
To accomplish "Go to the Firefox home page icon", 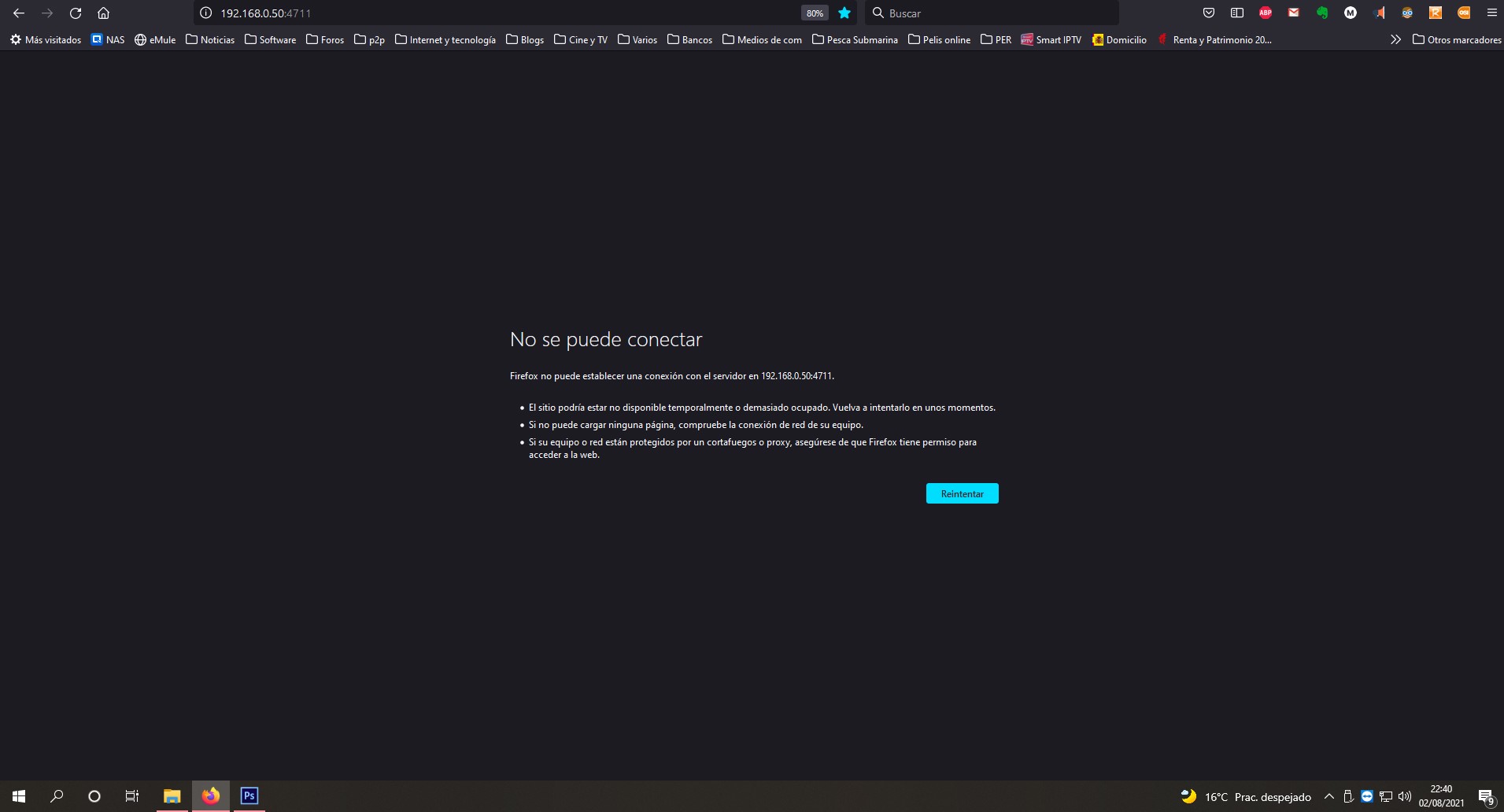I will coord(103,13).
